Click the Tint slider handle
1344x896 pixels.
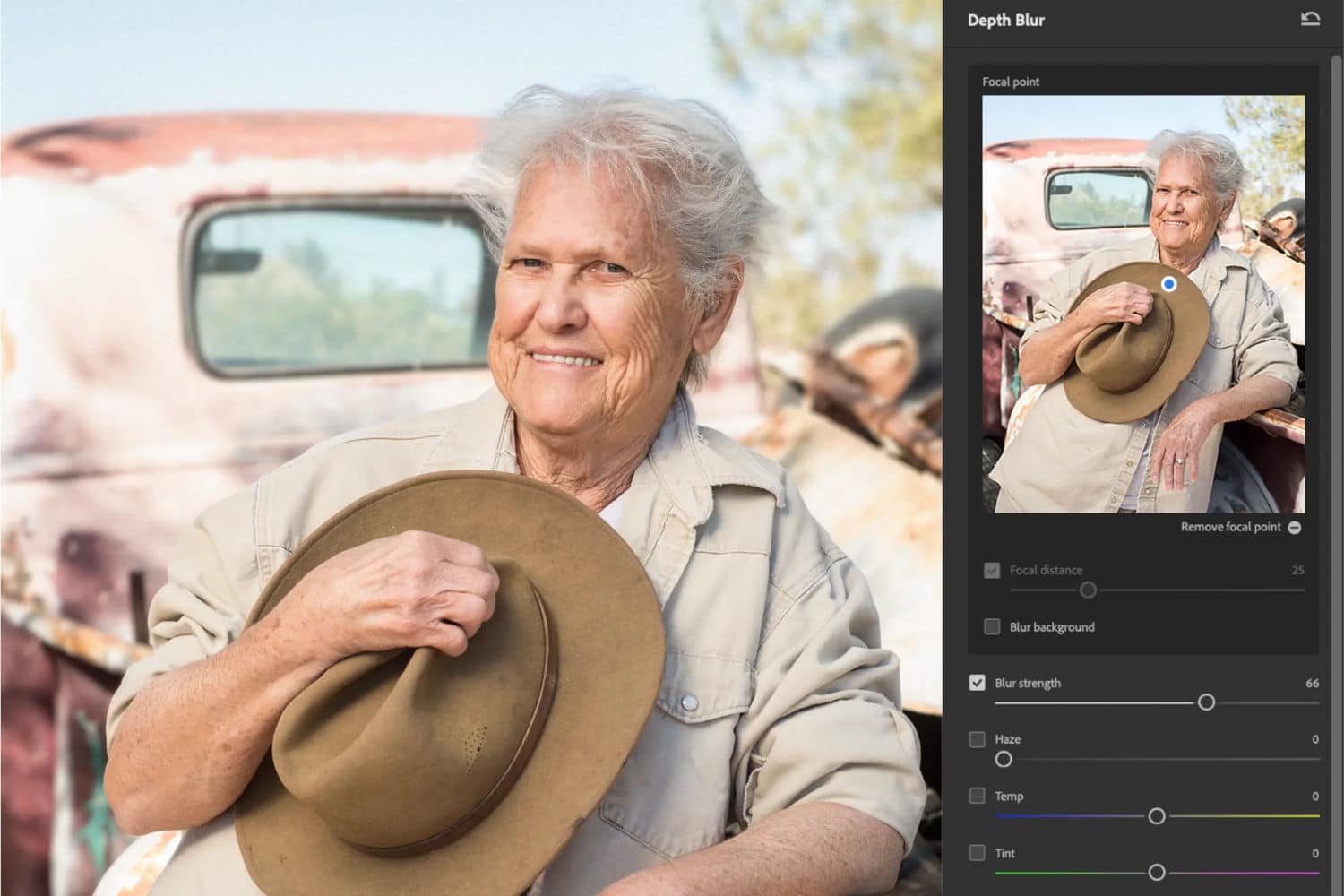[x=1157, y=873]
